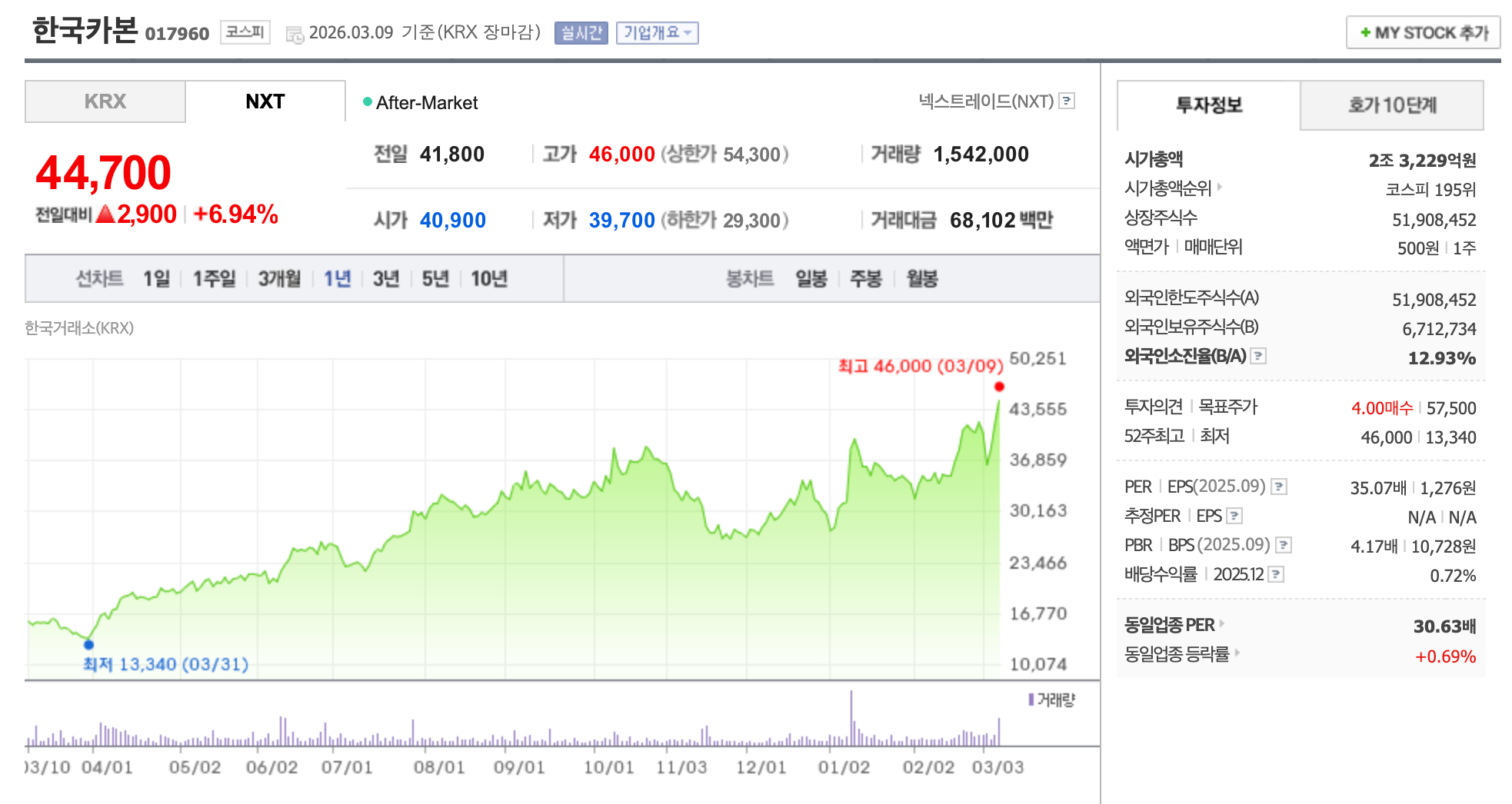Image resolution: width=1512 pixels, height=804 pixels.
Task: Click the arrow icon next to 시가총액순위
Action: coord(1220,187)
